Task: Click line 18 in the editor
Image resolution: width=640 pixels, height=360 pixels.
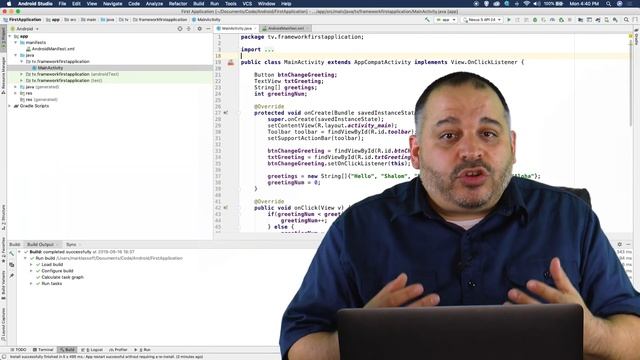Action: click(x=433, y=56)
